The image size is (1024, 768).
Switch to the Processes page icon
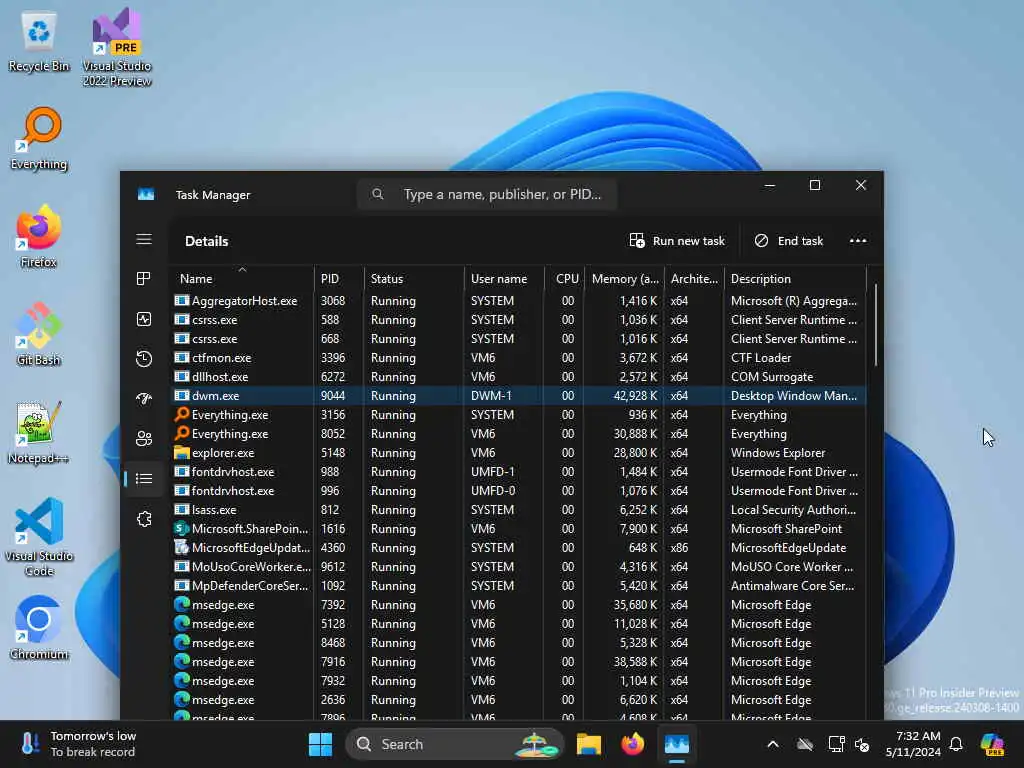pos(144,279)
